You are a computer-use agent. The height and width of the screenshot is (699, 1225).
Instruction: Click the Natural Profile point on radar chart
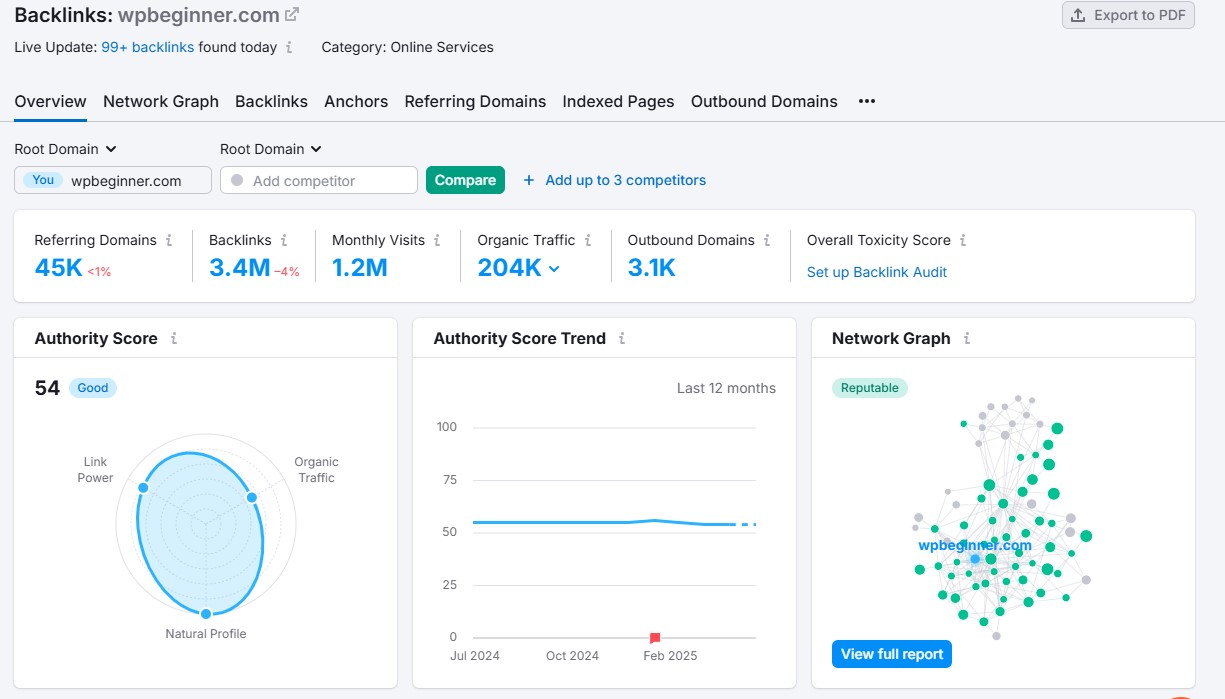(206, 613)
